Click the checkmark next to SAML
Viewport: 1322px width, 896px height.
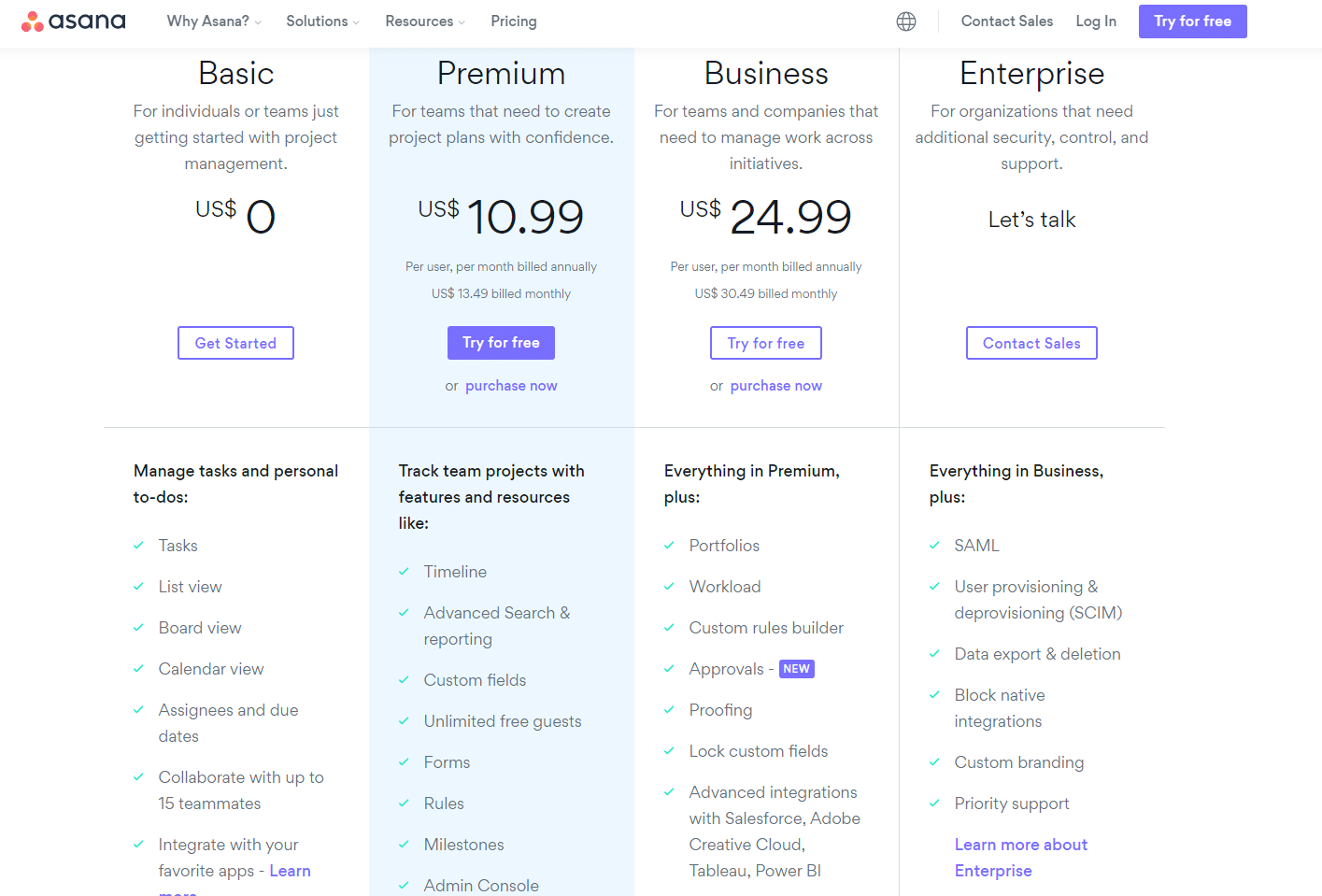(934, 545)
